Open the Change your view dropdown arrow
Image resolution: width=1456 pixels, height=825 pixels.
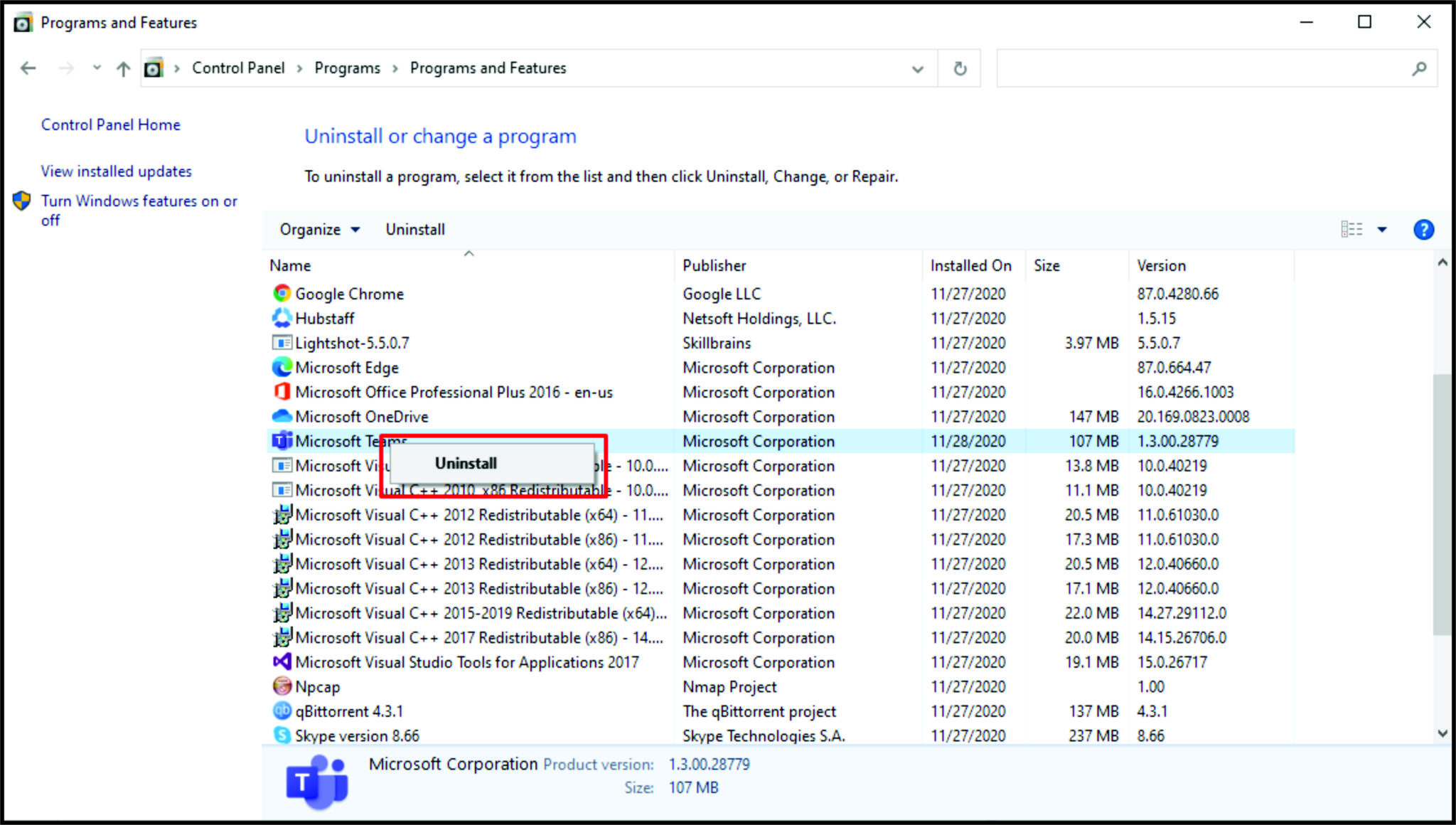pyautogui.click(x=1382, y=229)
